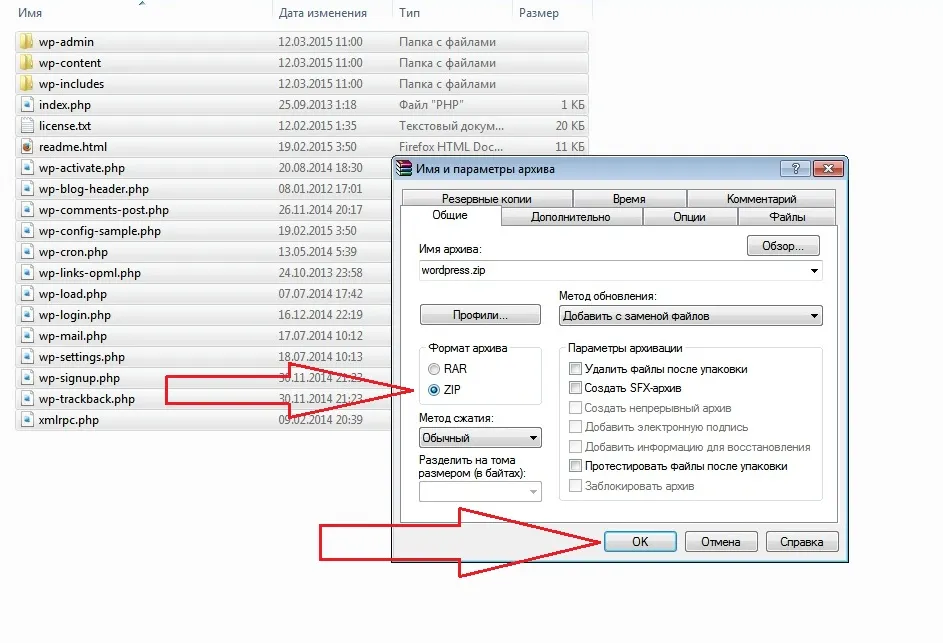Toggle 'Заблокировать архив' checkbox
The height and width of the screenshot is (643, 943).
(576, 486)
